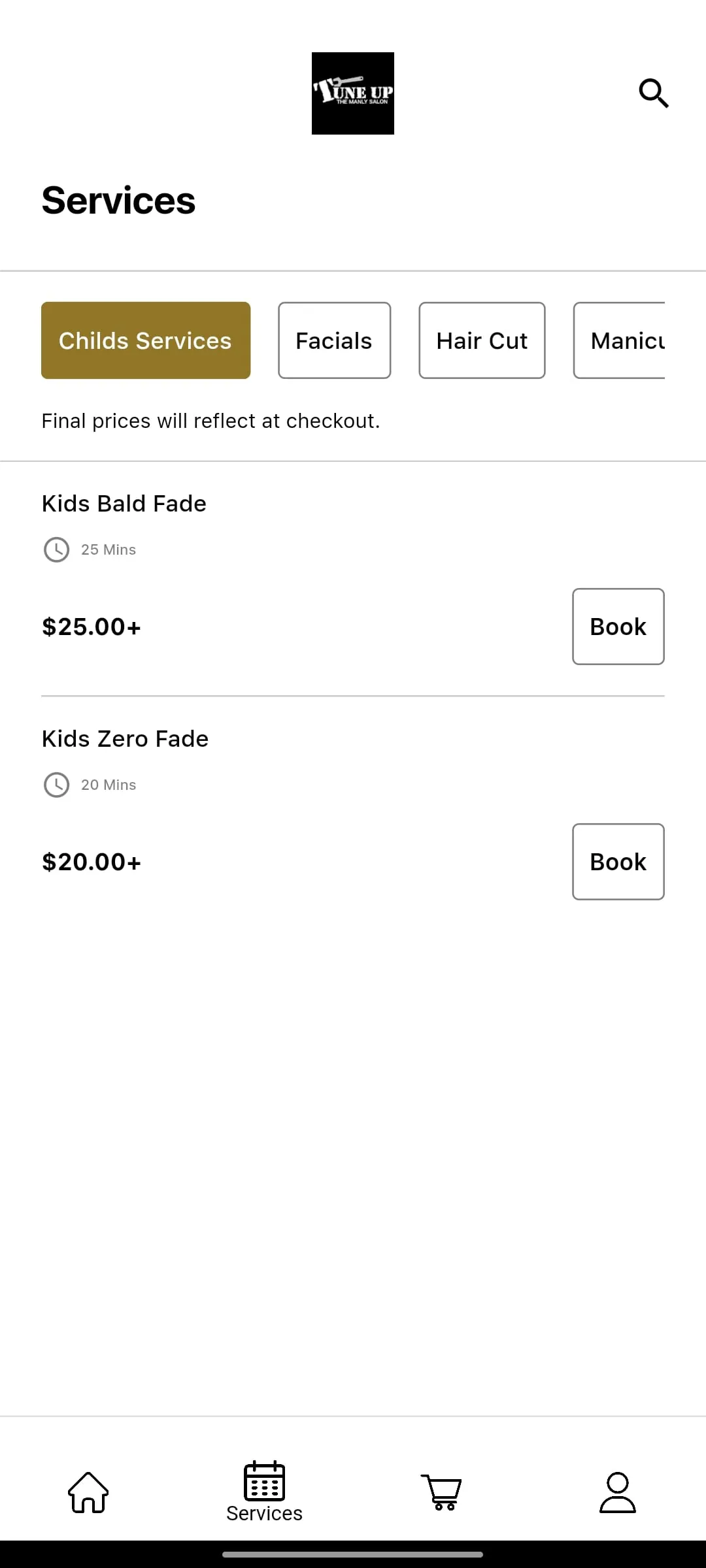Screen dimensions: 706x1568
Task: Go to the Home tab icon
Action: point(88,1492)
